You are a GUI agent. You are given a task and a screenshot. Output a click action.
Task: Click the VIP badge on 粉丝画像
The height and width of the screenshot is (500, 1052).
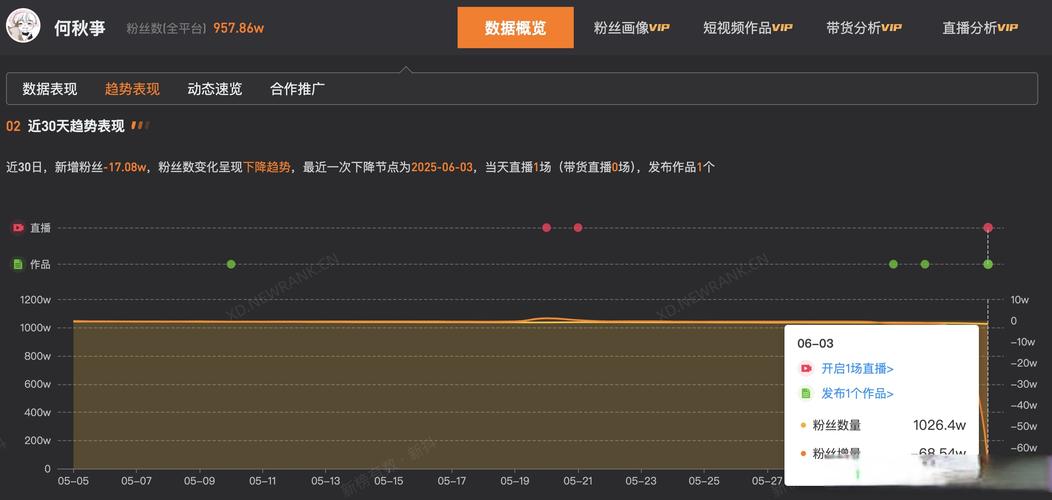(660, 28)
